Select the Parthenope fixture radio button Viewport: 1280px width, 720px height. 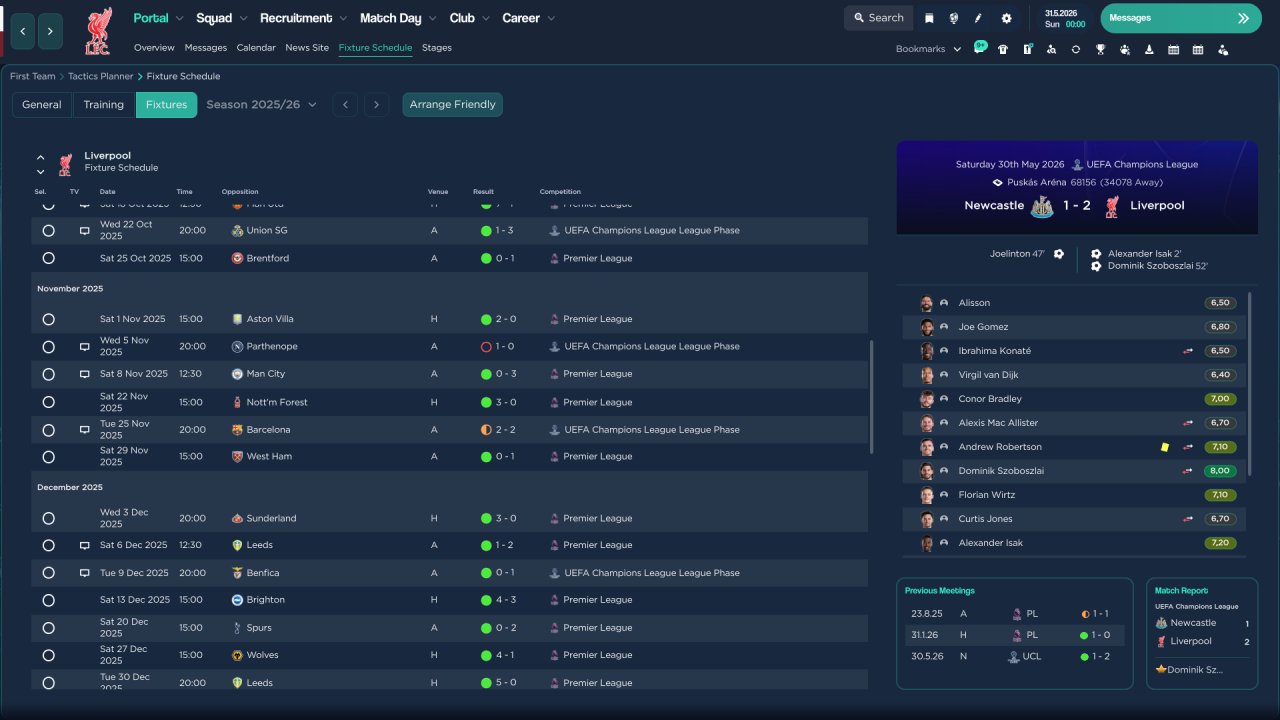(x=48, y=347)
